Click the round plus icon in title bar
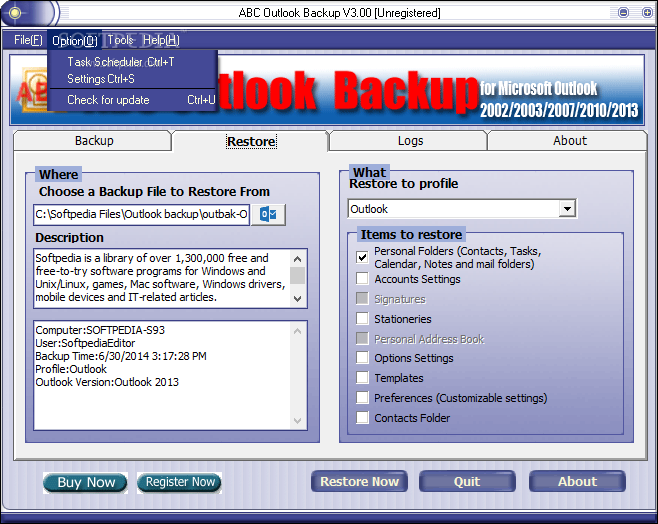This screenshot has width=658, height=524. pos(648,13)
